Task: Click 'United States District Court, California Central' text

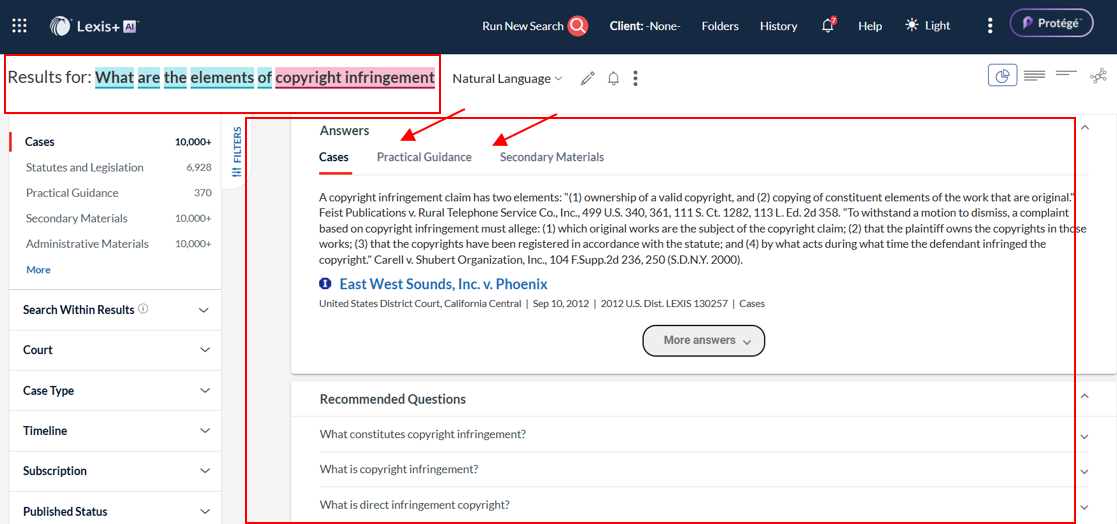Action: tap(420, 303)
